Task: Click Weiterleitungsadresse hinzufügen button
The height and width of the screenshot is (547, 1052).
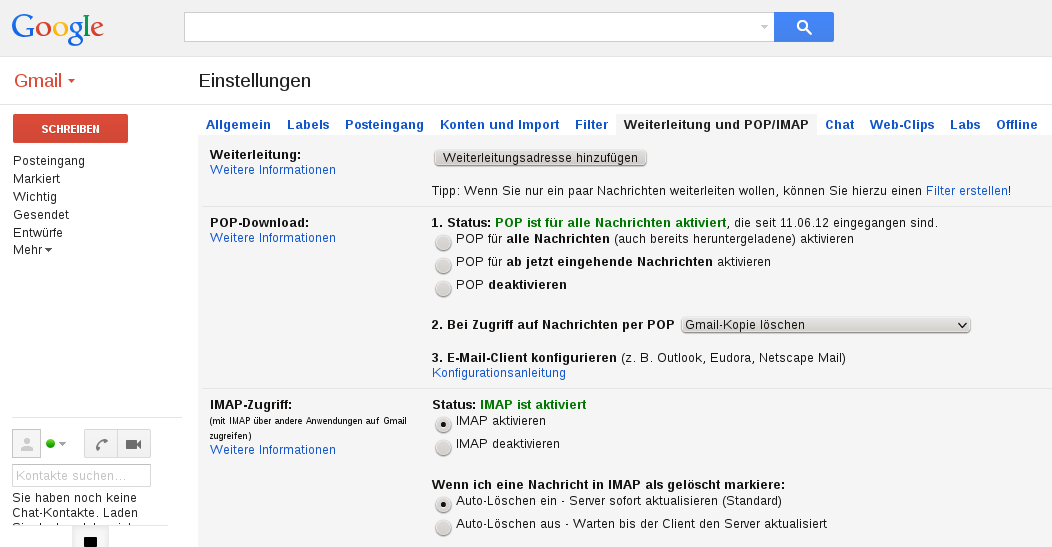Action: (x=540, y=158)
